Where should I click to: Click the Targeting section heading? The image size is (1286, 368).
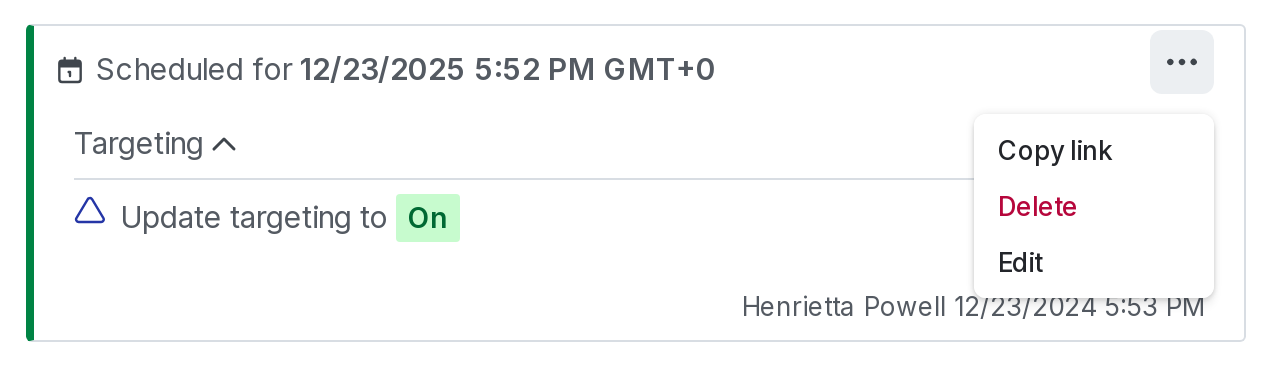pyautogui.click(x=139, y=144)
